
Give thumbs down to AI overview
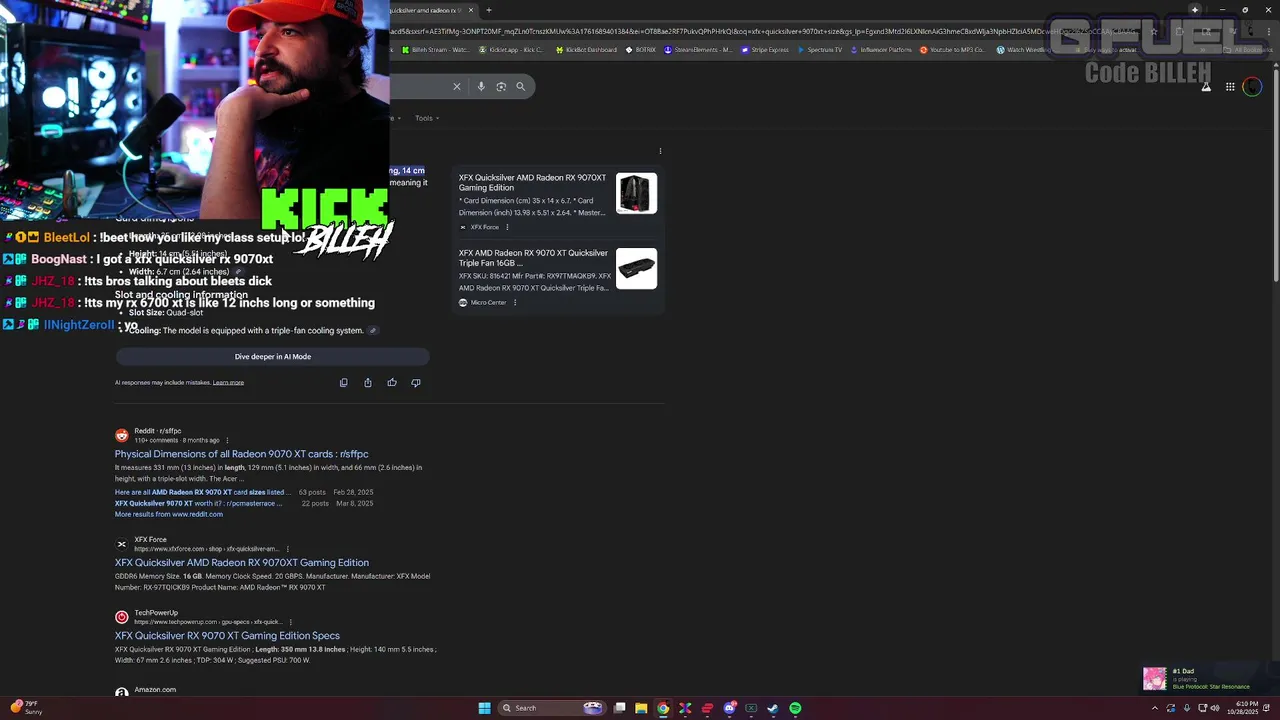416,382
